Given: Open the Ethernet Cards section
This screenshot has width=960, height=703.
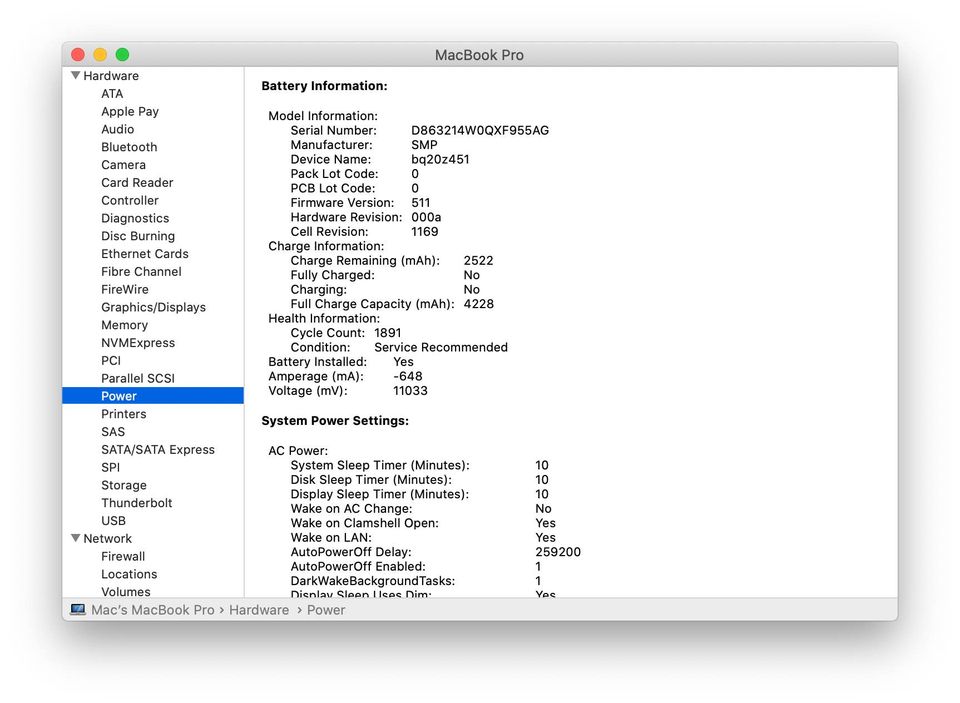Looking at the screenshot, I should tap(144, 254).
